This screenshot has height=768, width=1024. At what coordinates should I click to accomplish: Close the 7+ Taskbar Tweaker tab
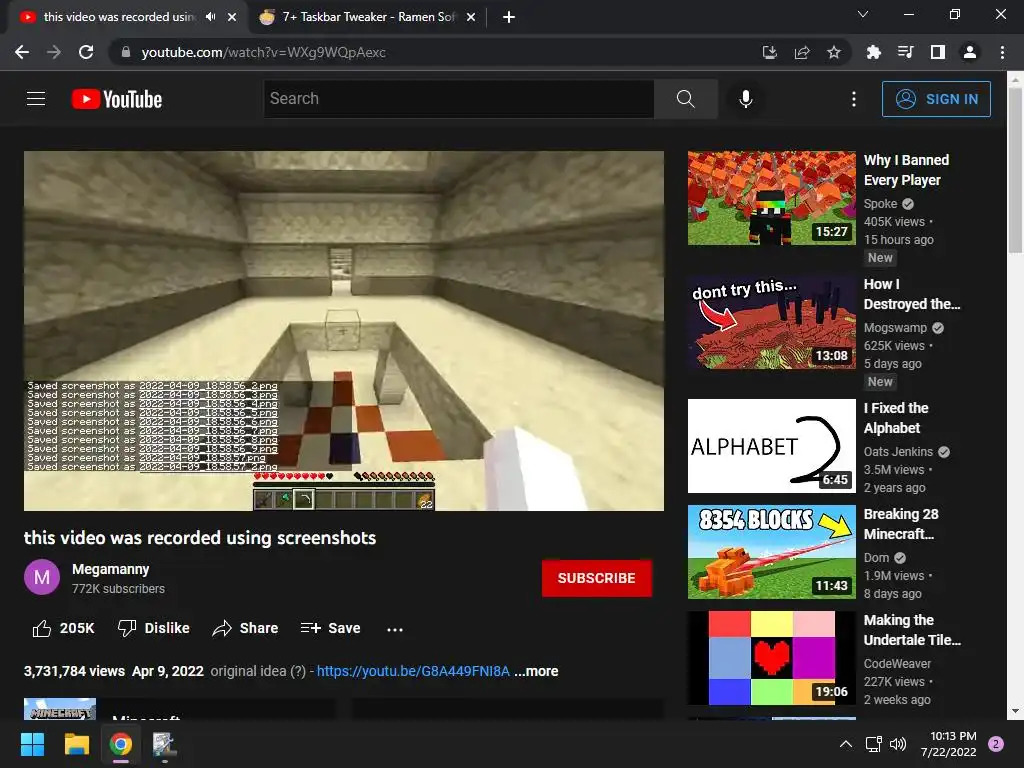[x=471, y=17]
